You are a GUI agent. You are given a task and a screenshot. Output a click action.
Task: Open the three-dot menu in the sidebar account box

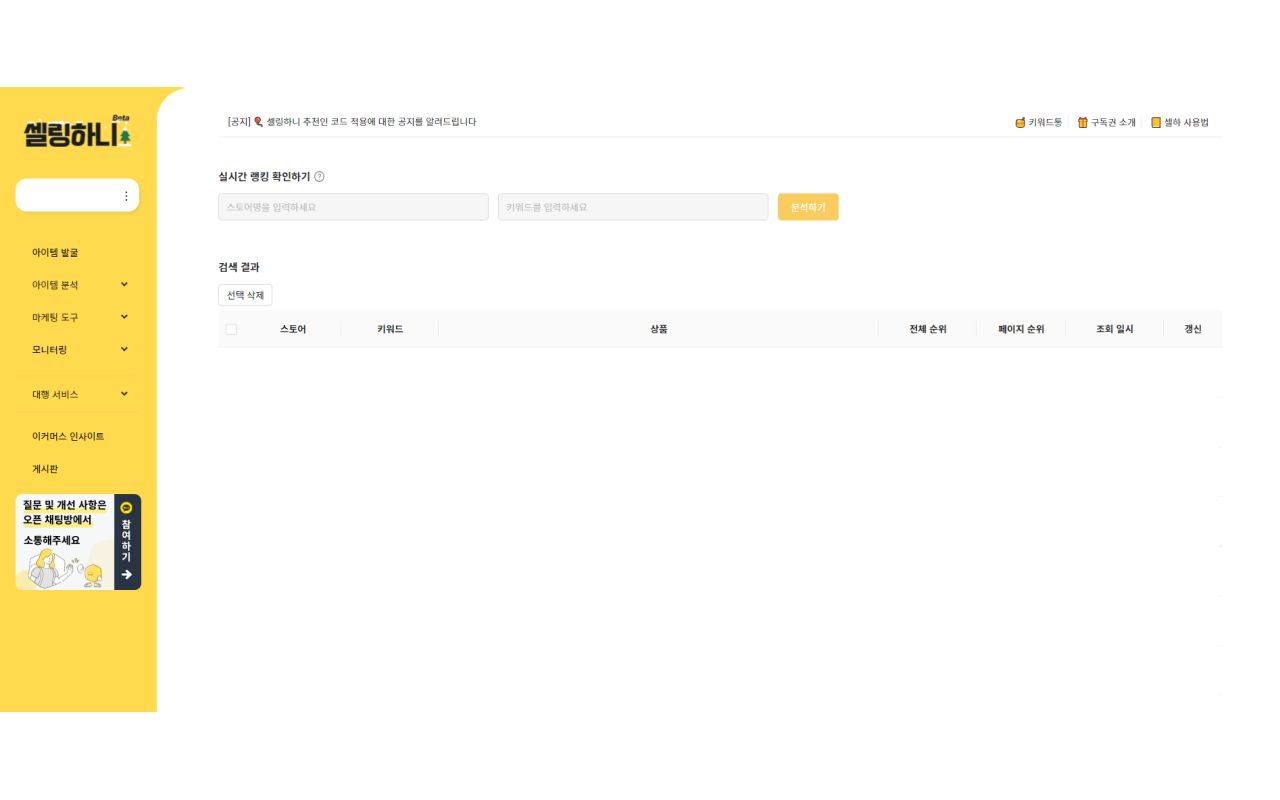click(x=126, y=196)
